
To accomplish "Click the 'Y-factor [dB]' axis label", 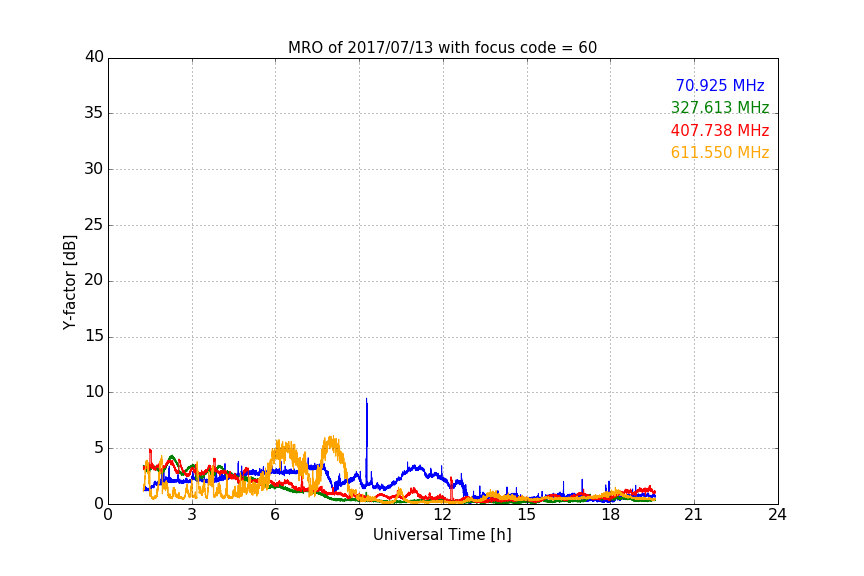I will 69,282.
